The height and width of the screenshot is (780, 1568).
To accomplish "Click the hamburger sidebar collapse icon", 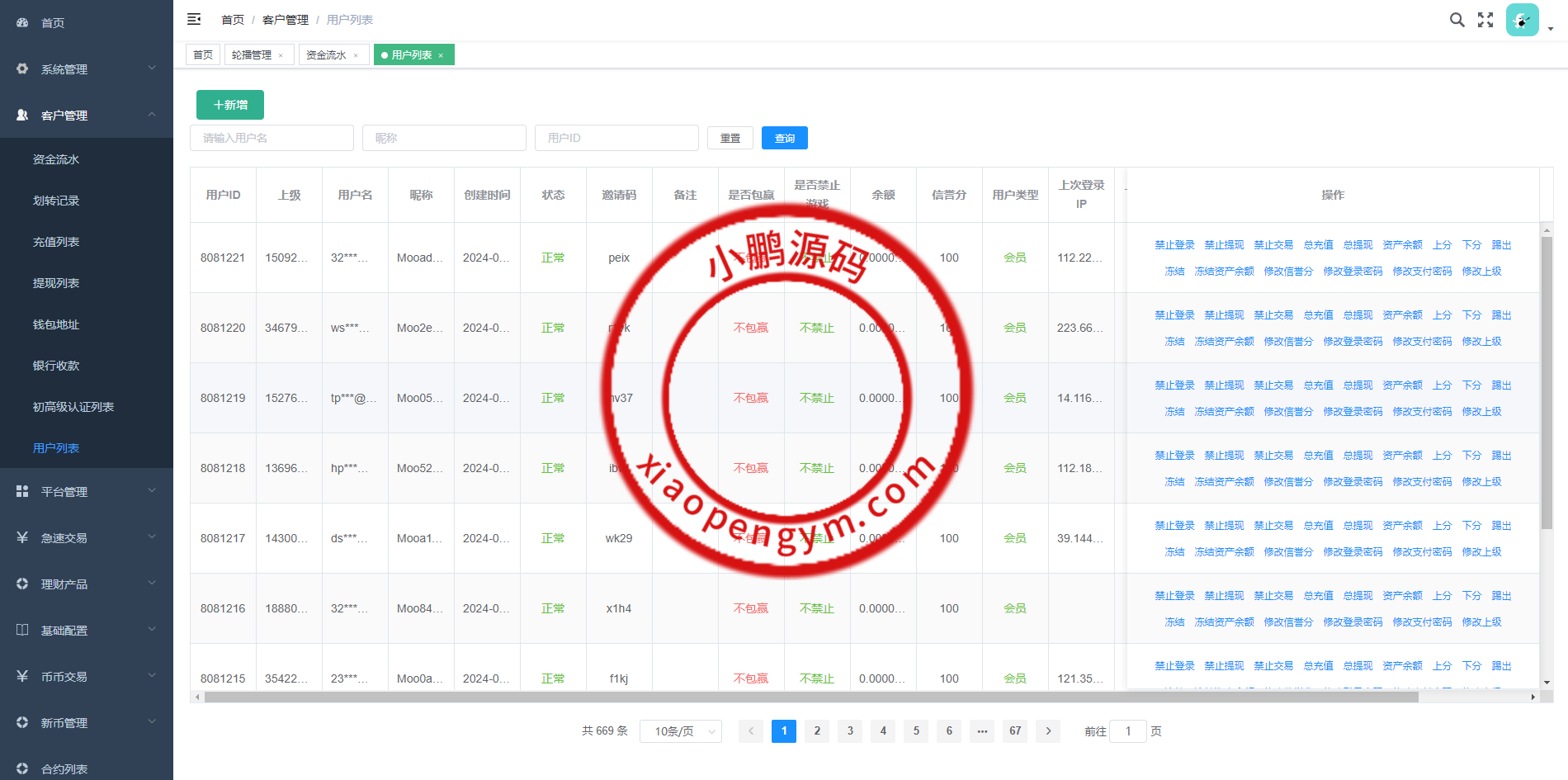I will [x=194, y=19].
